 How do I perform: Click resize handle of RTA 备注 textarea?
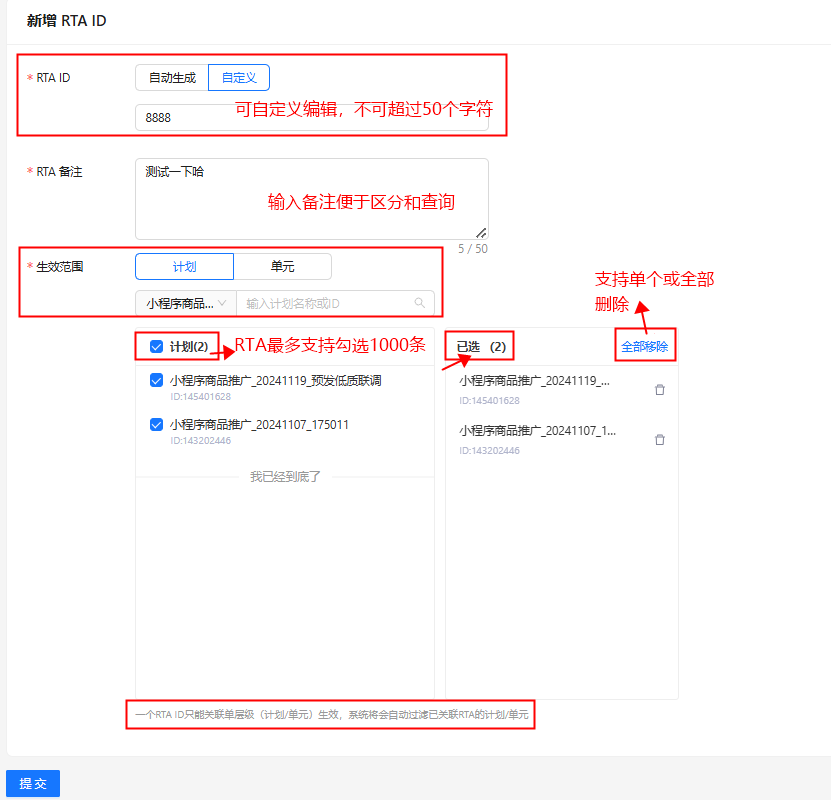coord(481,231)
